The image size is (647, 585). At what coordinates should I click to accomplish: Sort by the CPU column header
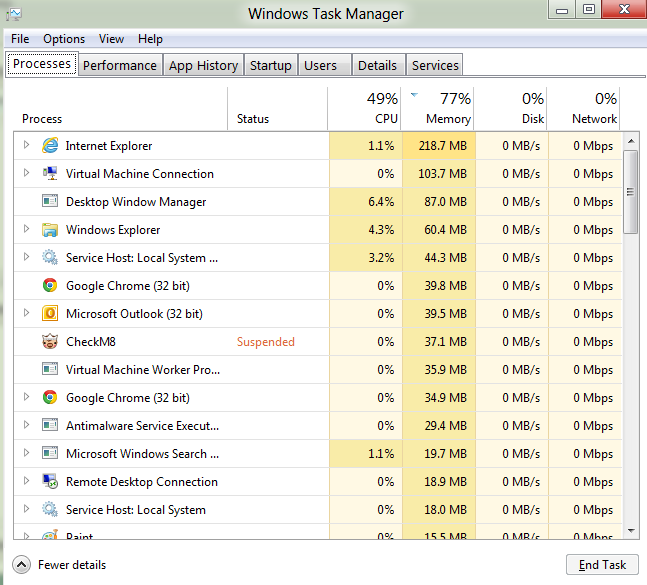point(364,109)
